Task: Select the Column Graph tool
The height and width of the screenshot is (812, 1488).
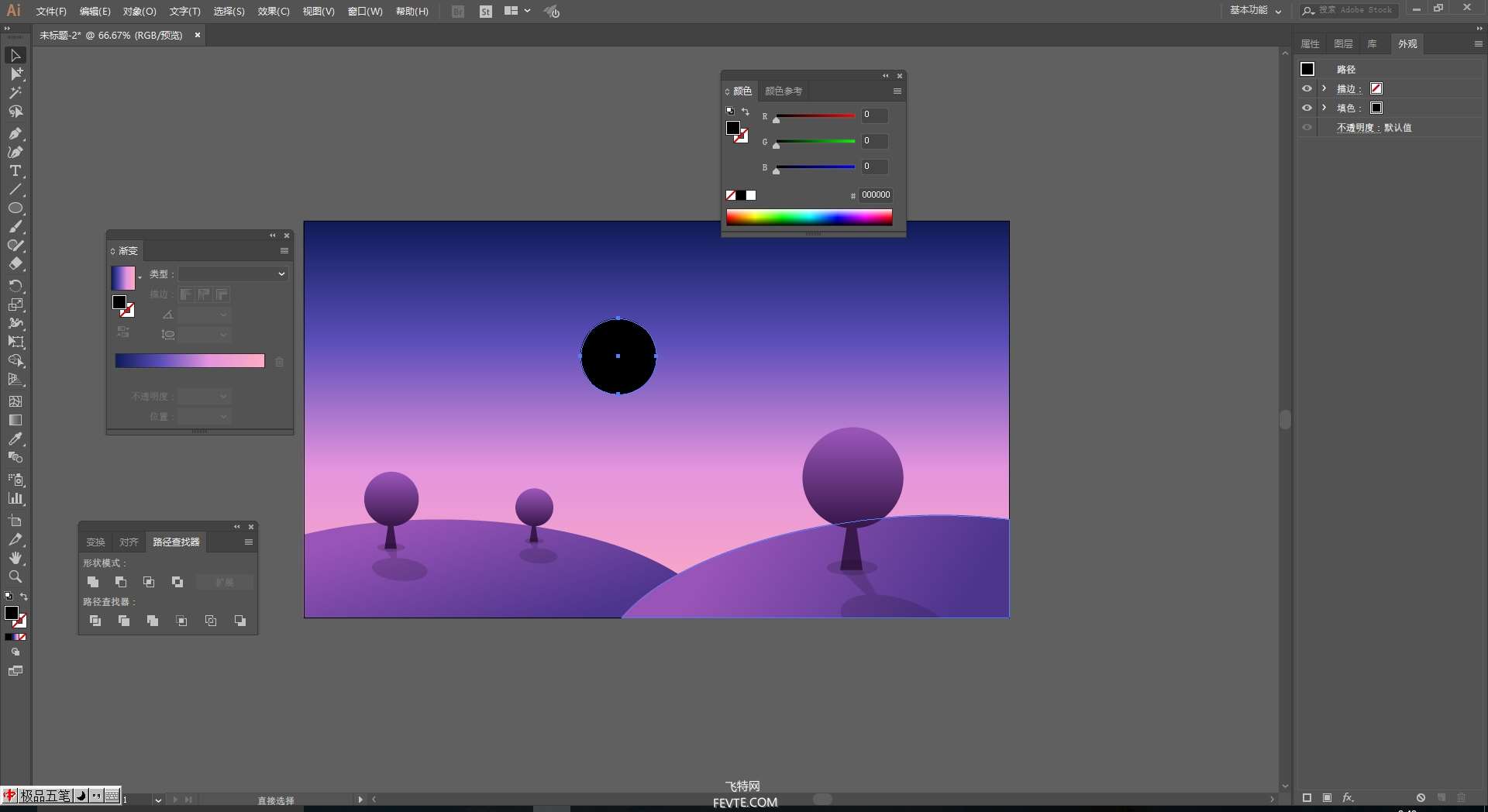Action: (15, 498)
